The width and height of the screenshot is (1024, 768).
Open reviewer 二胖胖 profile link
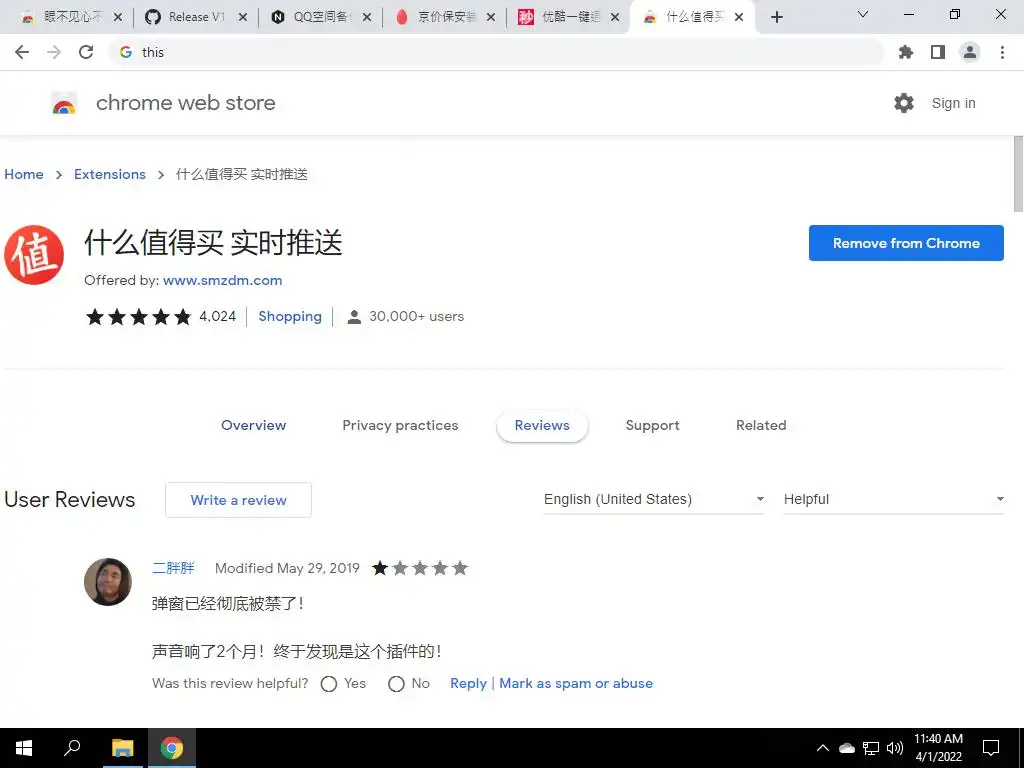point(173,568)
